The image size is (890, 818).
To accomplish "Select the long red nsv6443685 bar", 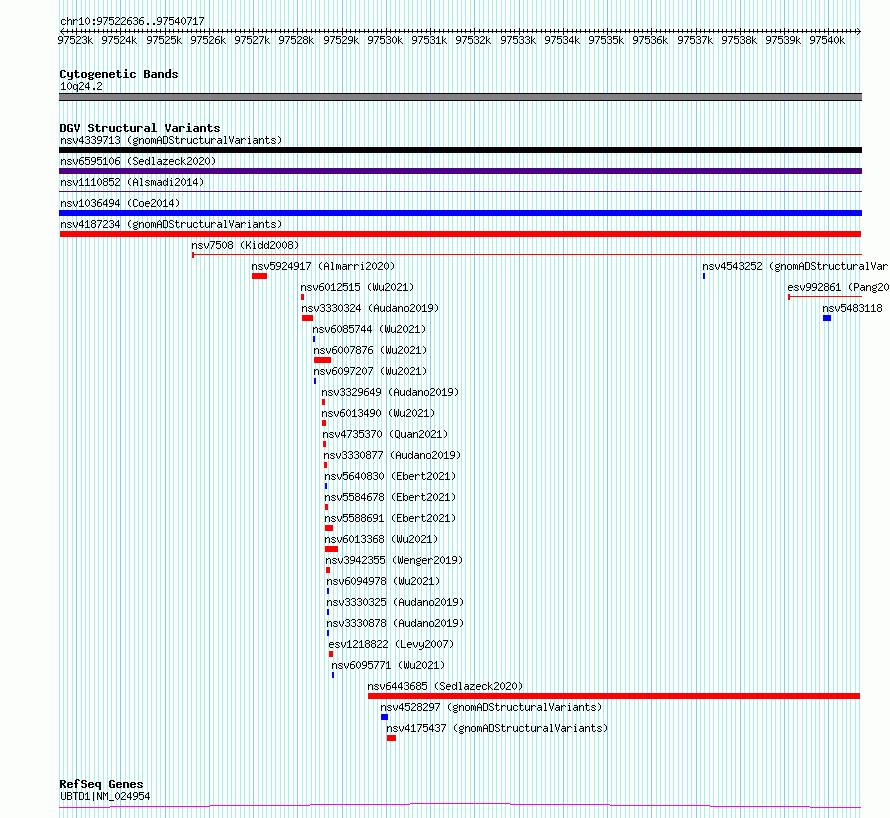I will click(614, 696).
